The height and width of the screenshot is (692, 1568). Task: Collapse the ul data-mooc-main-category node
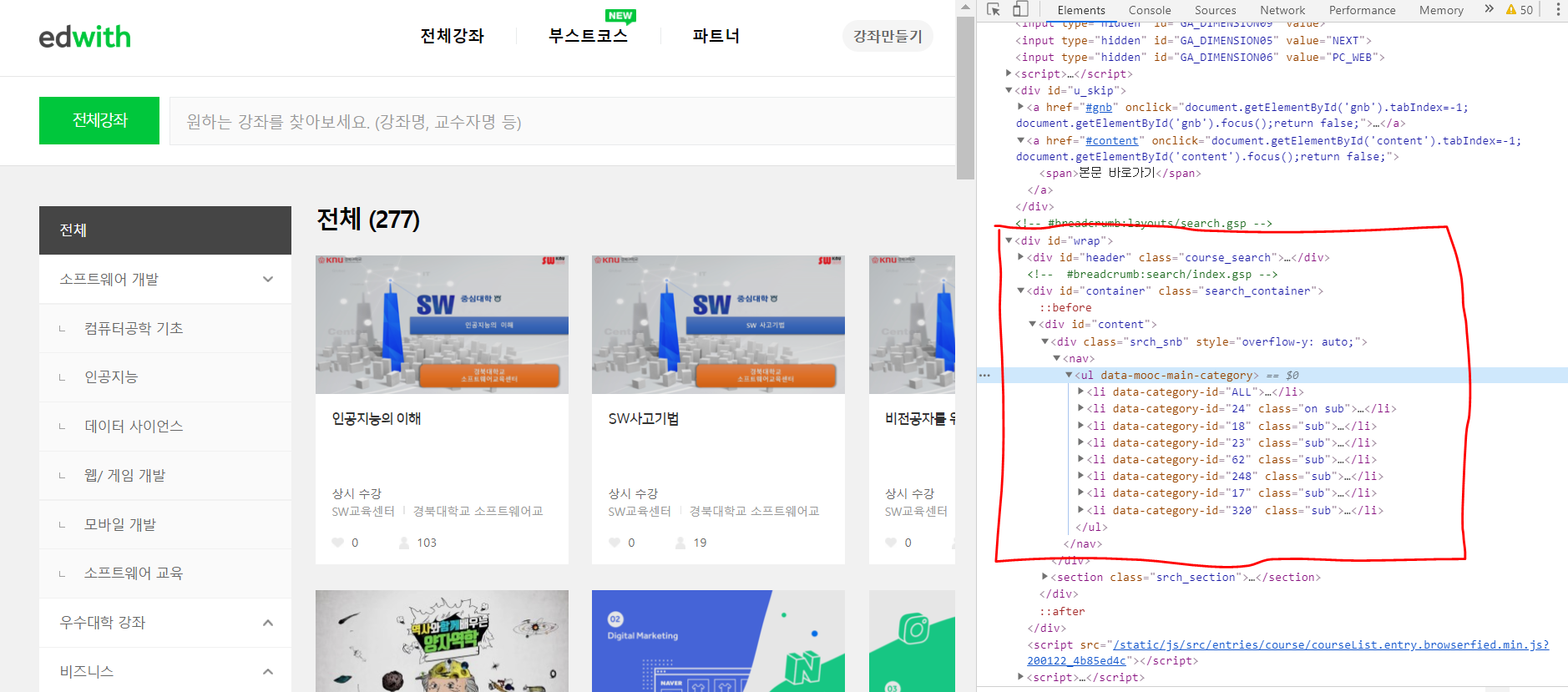click(x=1069, y=375)
